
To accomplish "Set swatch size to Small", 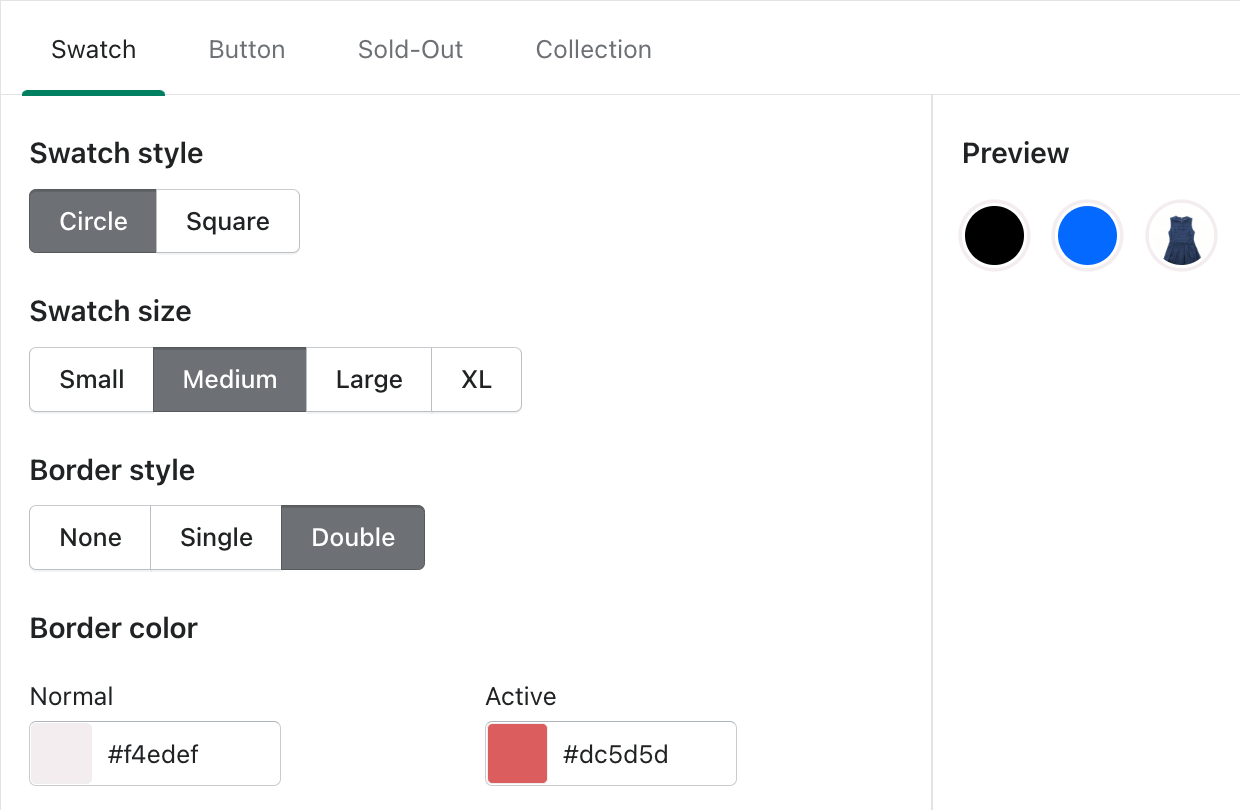I will (x=91, y=379).
